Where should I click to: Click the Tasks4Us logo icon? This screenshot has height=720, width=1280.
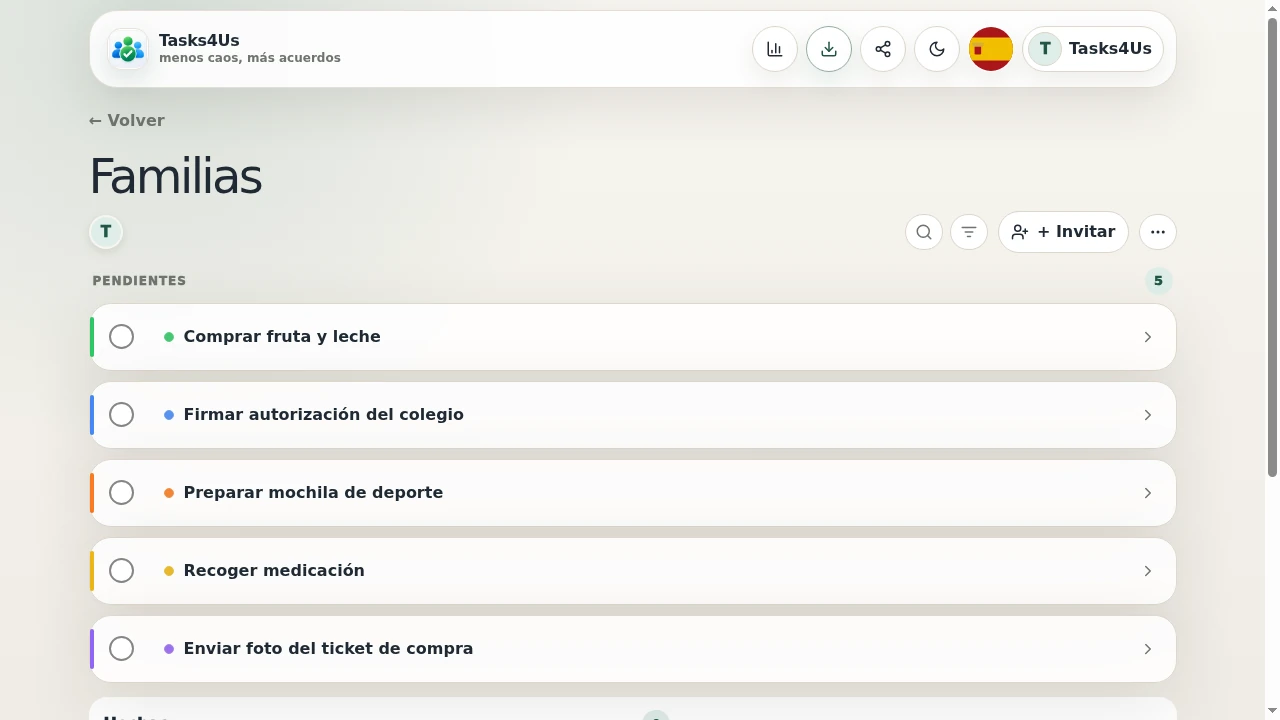[128, 49]
